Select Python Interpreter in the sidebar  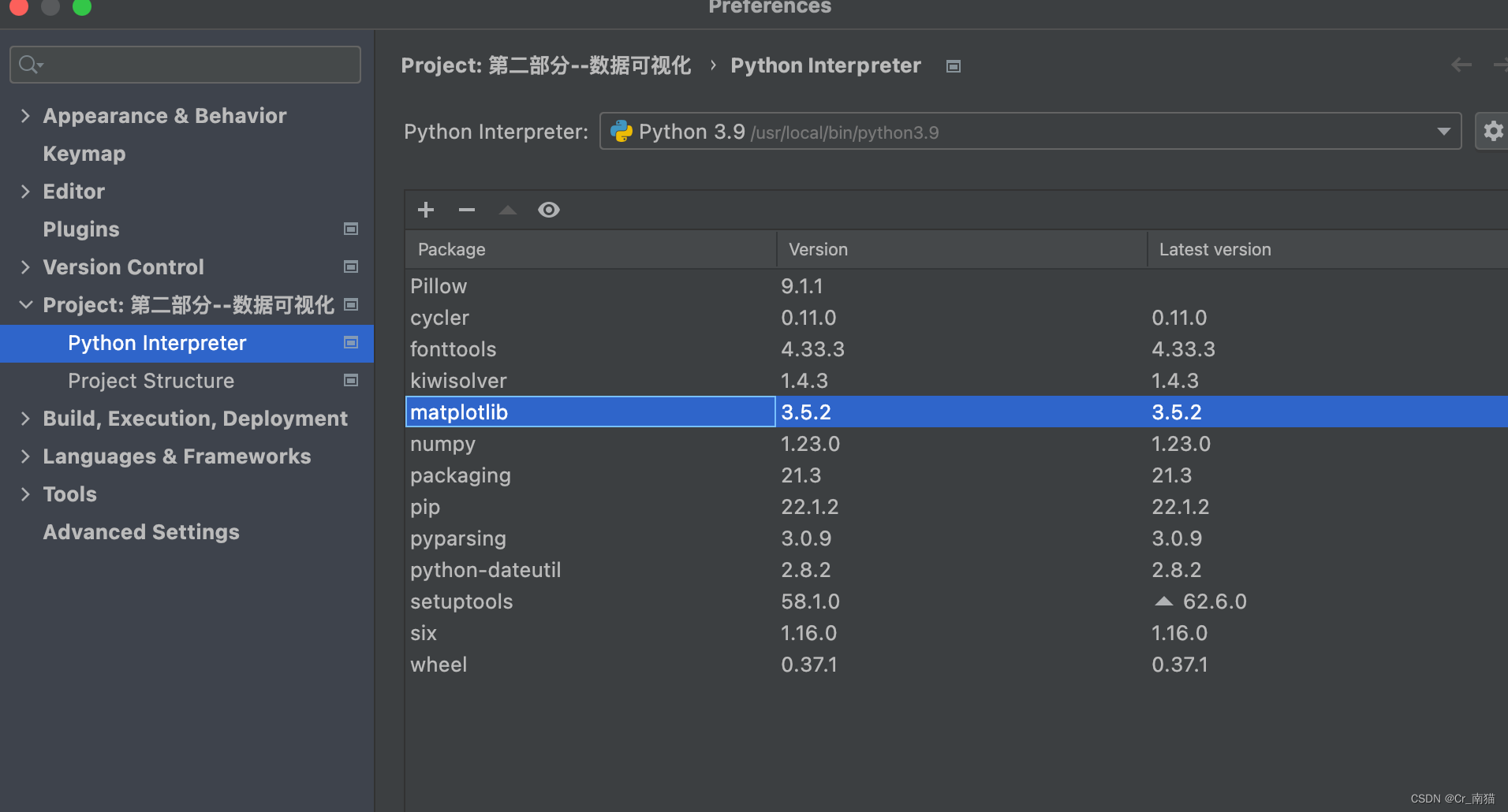pos(187,343)
